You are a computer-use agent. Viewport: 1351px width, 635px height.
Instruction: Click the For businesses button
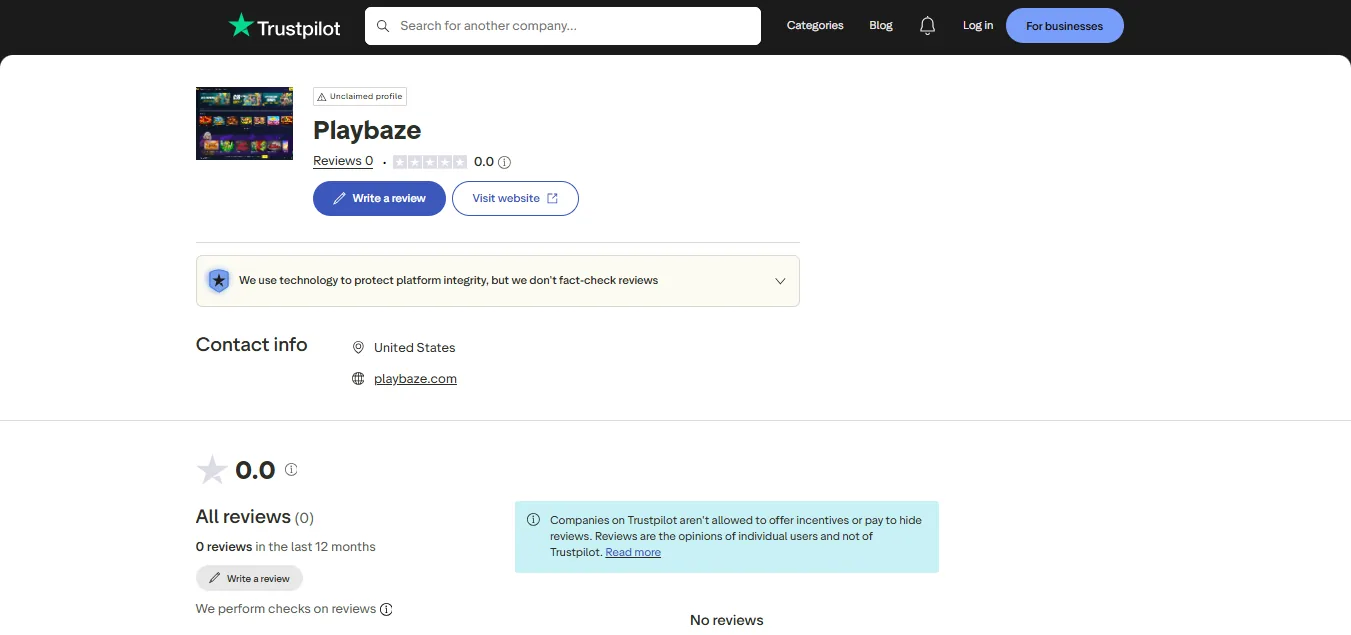(1064, 26)
